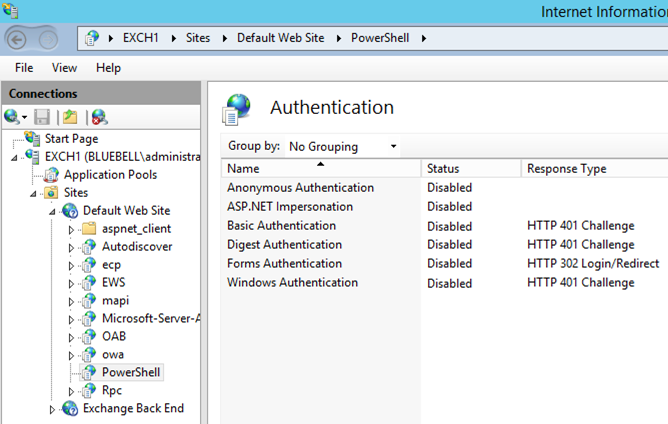The image size is (668, 424).
Task: Select the EWS label in the tree
Action: (x=114, y=283)
